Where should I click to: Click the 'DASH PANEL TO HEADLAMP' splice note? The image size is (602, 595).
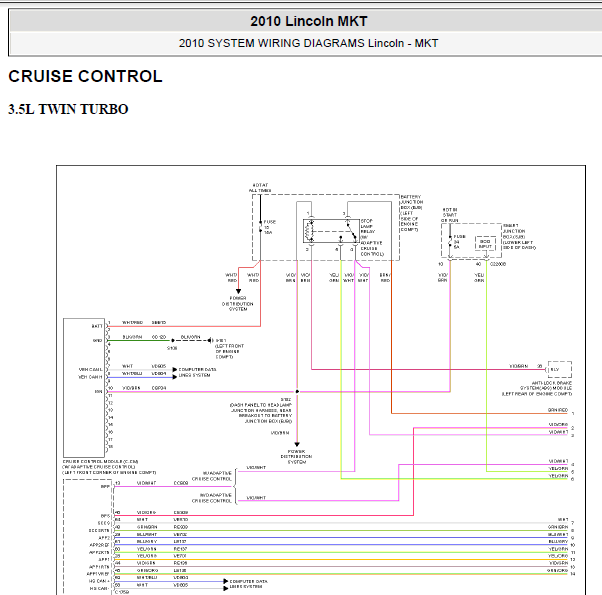261,413
